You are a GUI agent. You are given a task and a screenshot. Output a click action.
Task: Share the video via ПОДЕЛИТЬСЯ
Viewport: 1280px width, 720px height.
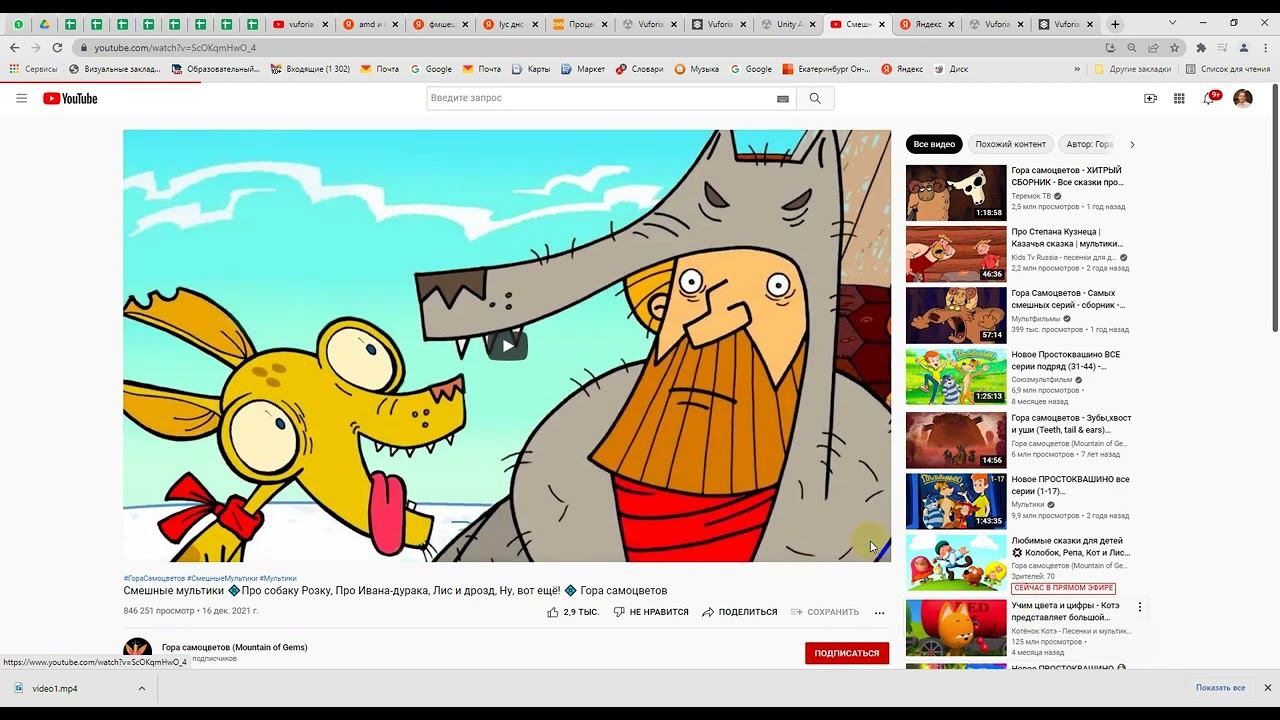(x=740, y=612)
